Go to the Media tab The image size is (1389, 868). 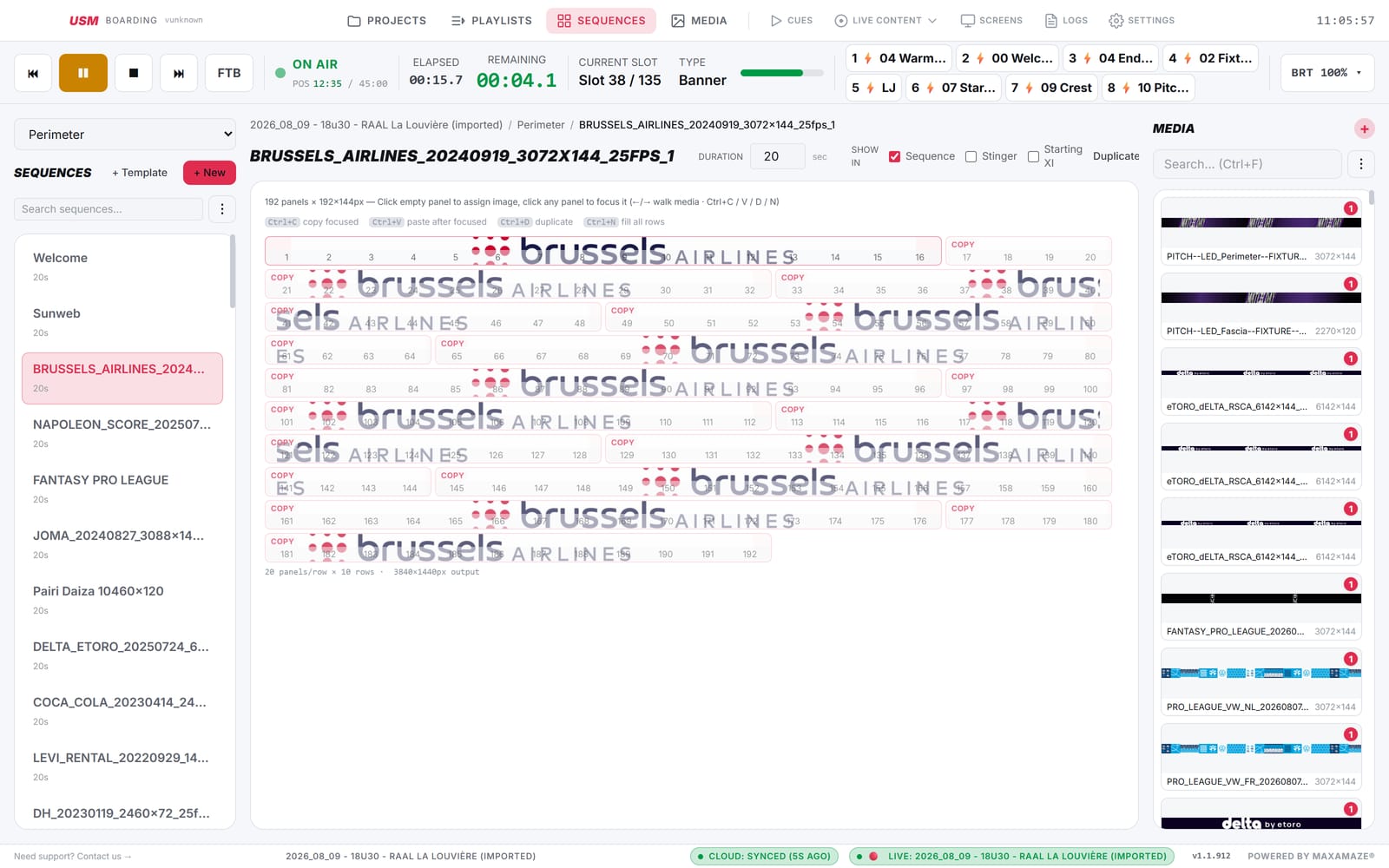coord(699,20)
